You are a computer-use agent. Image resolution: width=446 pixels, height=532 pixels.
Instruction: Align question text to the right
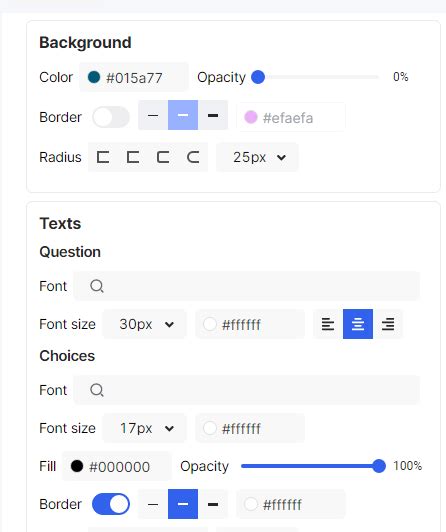pyautogui.click(x=388, y=324)
